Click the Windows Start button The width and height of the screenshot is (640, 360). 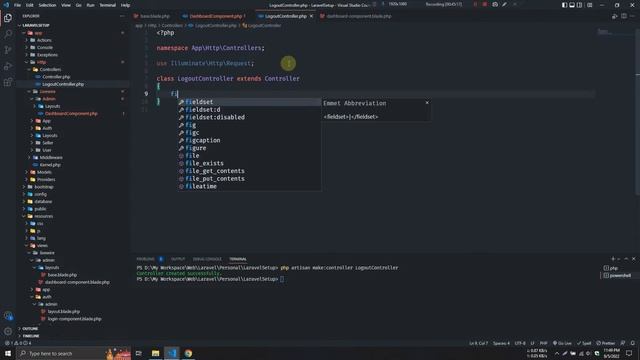8,353
